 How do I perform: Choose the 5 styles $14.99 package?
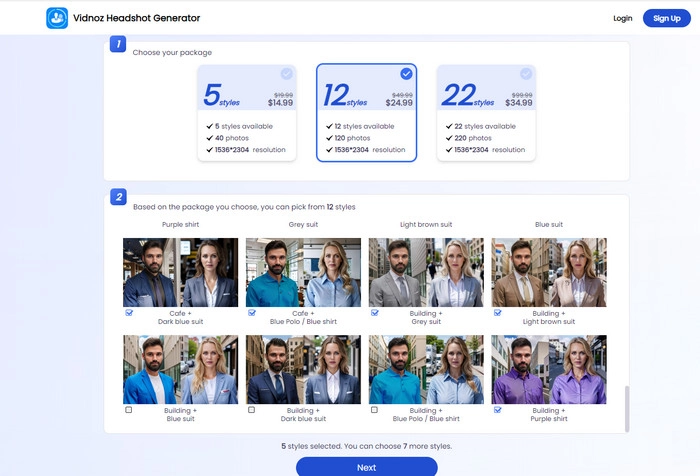[247, 112]
